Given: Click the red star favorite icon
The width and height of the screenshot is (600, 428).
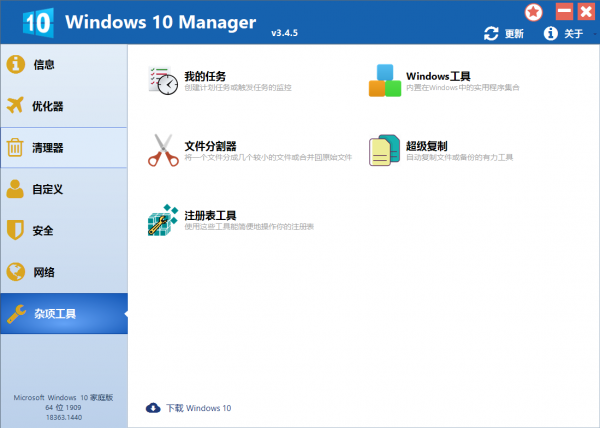Looking at the screenshot, I should tap(533, 12).
